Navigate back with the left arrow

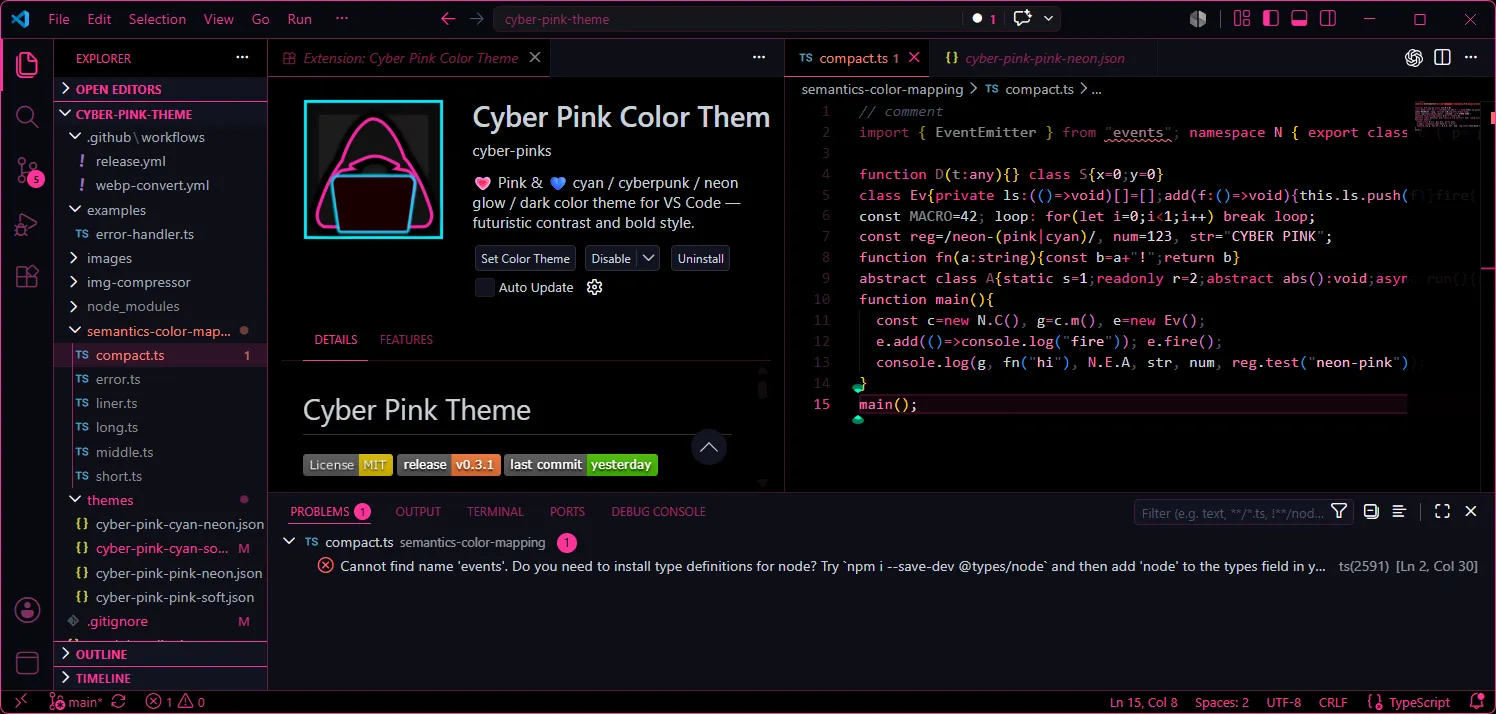click(x=448, y=19)
